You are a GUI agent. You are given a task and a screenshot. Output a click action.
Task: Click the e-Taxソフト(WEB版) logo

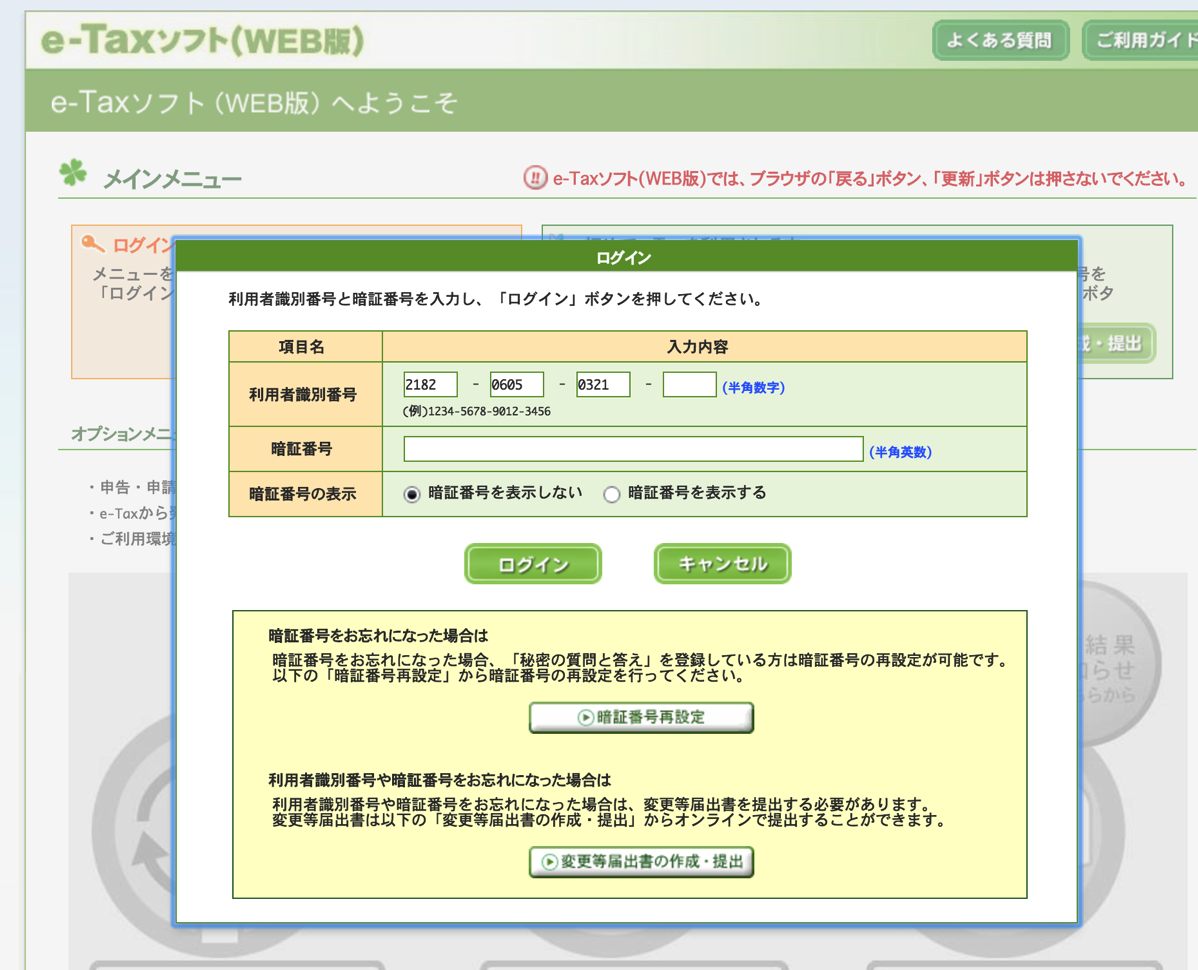[202, 40]
